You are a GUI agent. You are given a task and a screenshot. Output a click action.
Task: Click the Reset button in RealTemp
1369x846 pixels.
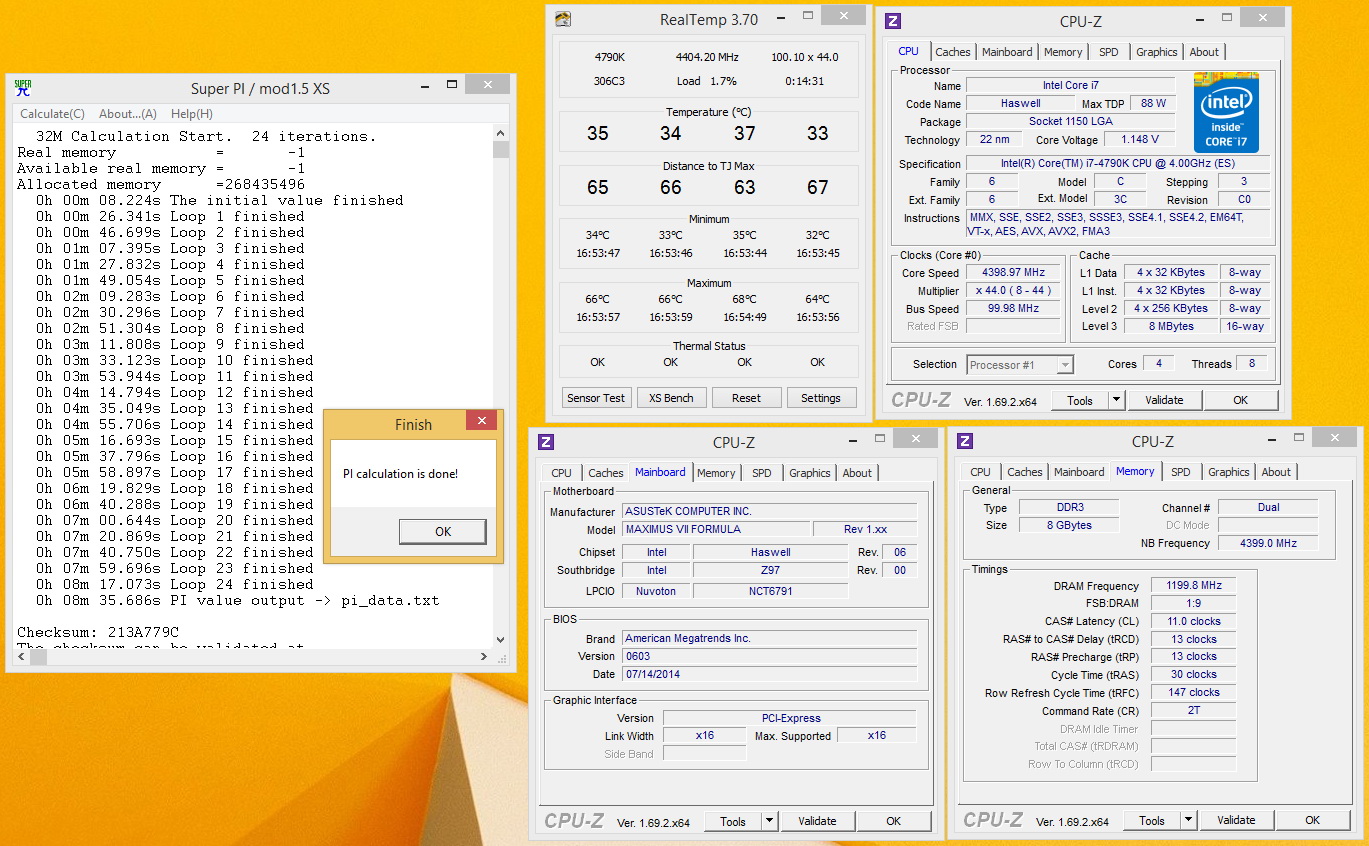[746, 398]
